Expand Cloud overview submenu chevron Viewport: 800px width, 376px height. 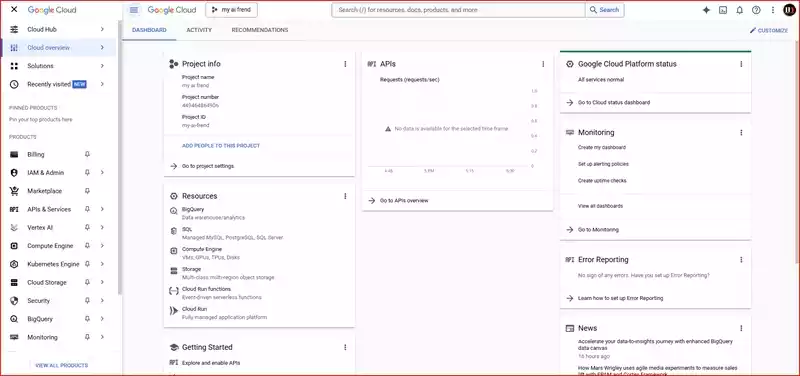click(102, 47)
